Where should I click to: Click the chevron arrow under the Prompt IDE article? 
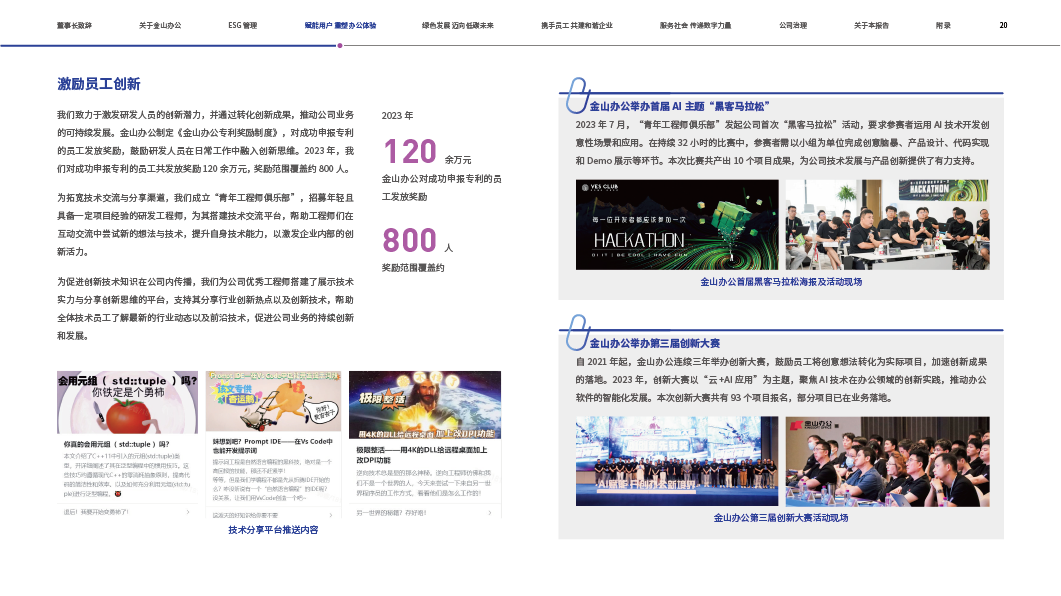[x=334, y=514]
